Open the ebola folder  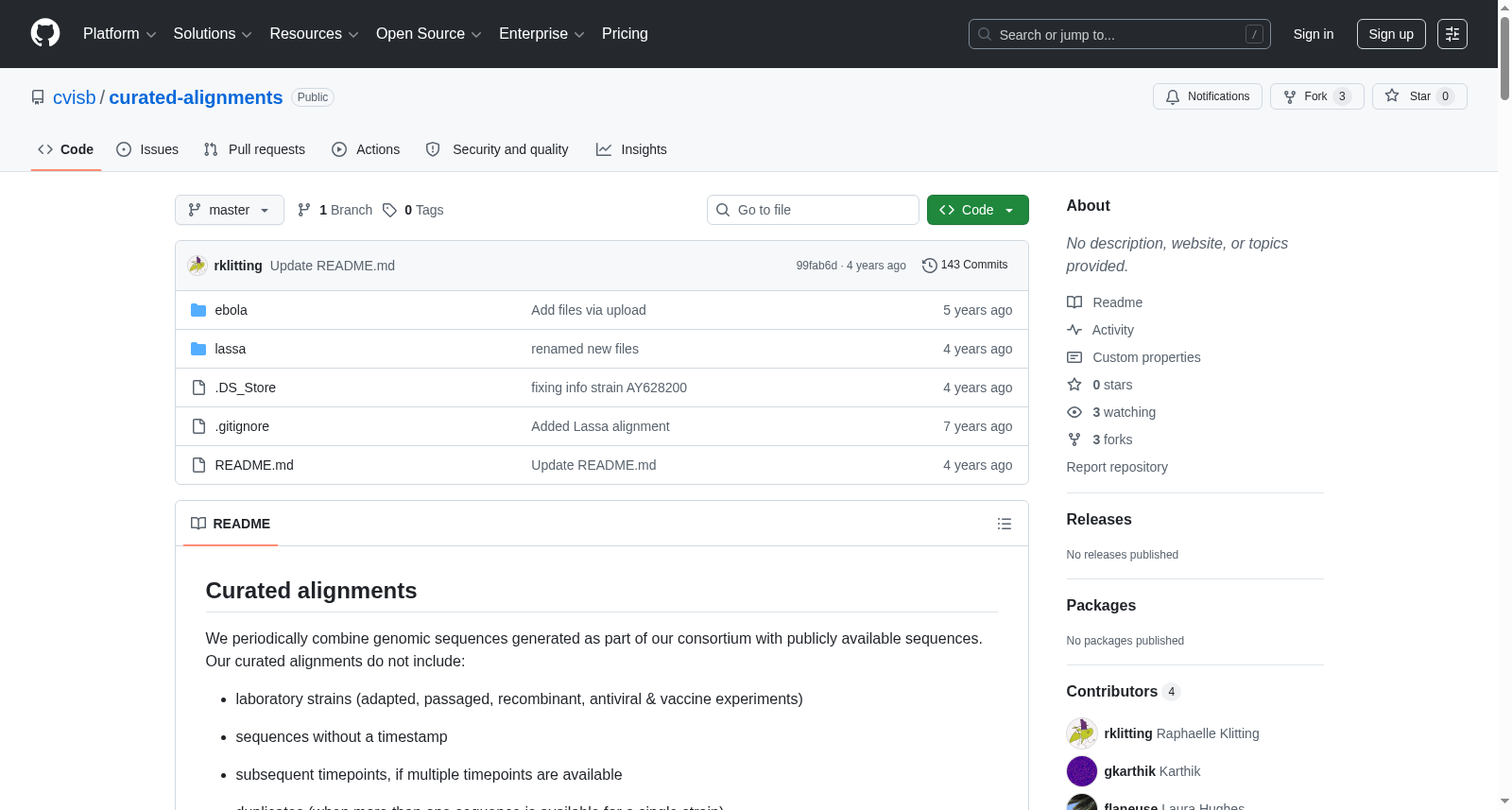coord(231,310)
